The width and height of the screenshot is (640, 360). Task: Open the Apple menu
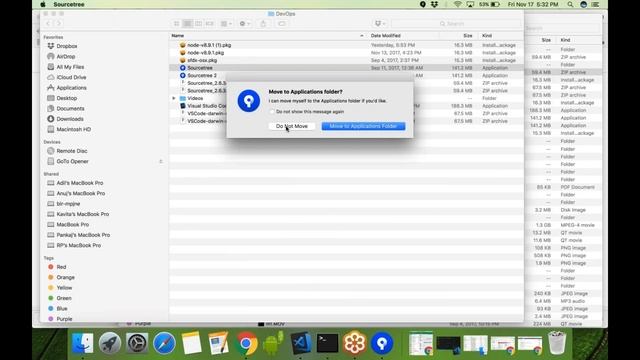pos(43,4)
